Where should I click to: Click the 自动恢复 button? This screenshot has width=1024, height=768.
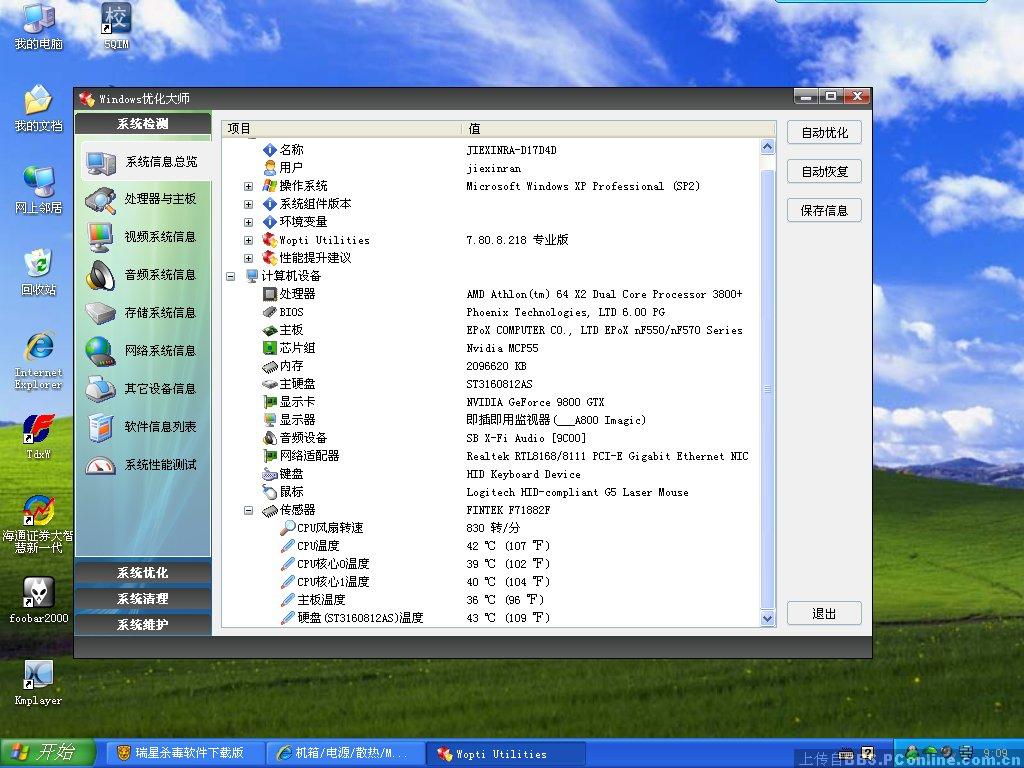824,172
